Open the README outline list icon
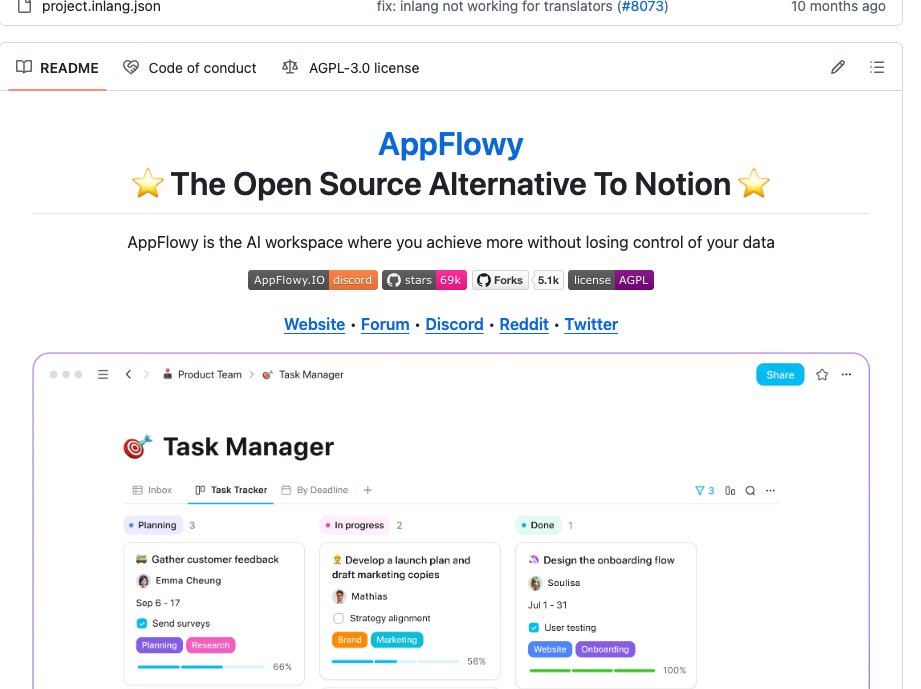This screenshot has height=689, width=921. tap(877, 67)
